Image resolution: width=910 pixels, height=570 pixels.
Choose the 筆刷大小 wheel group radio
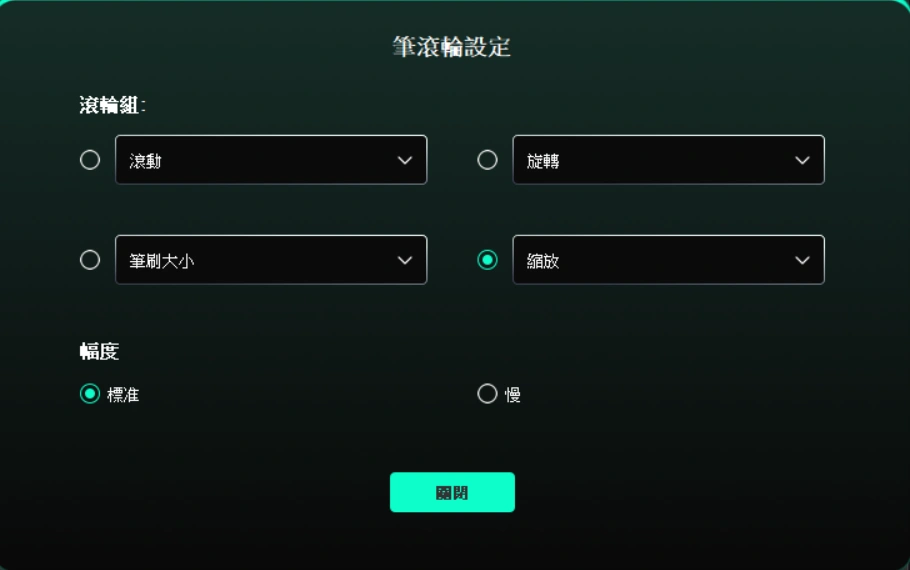[90, 259]
